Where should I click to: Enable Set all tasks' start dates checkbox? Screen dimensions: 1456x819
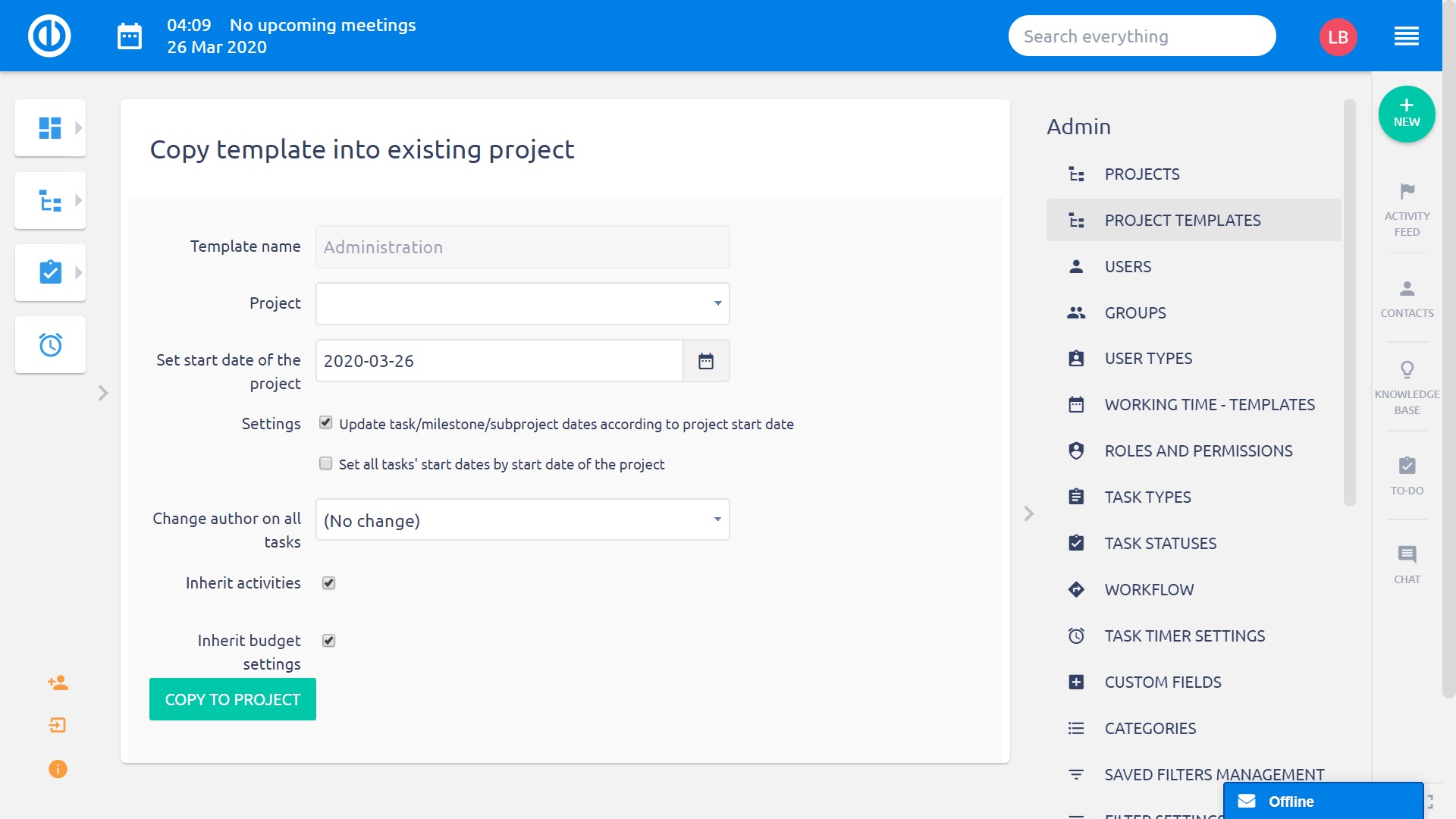(326, 463)
